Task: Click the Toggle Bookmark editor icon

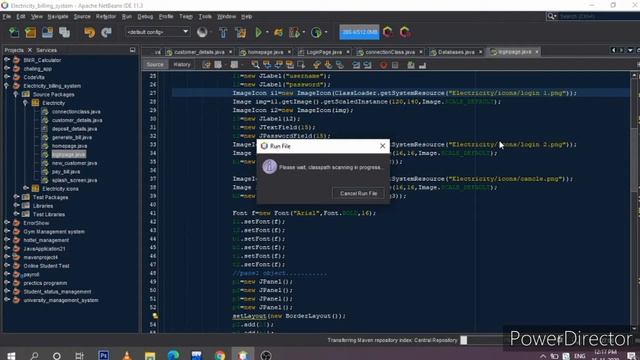Action: tap(339, 64)
